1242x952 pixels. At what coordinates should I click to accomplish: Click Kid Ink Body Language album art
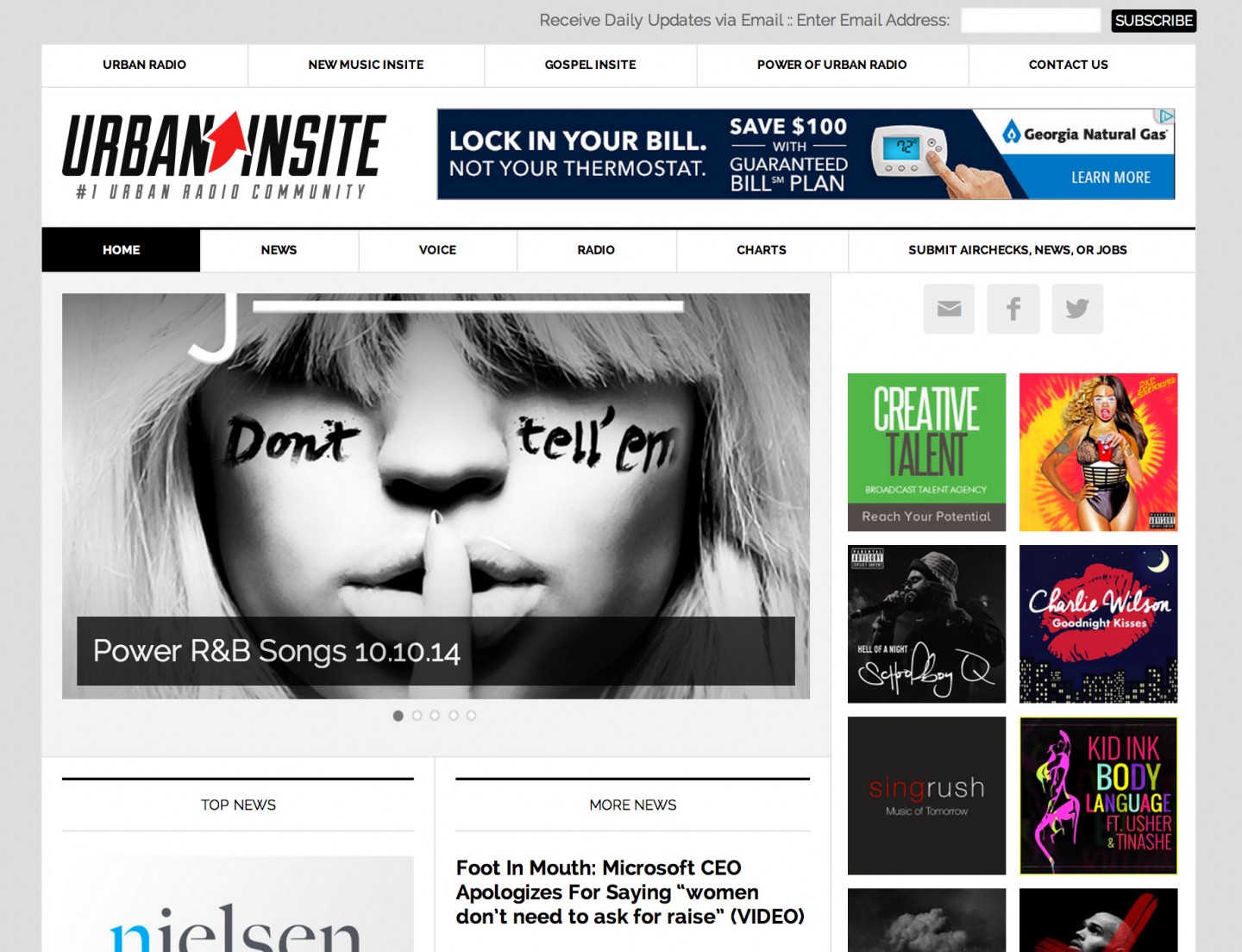point(1098,795)
